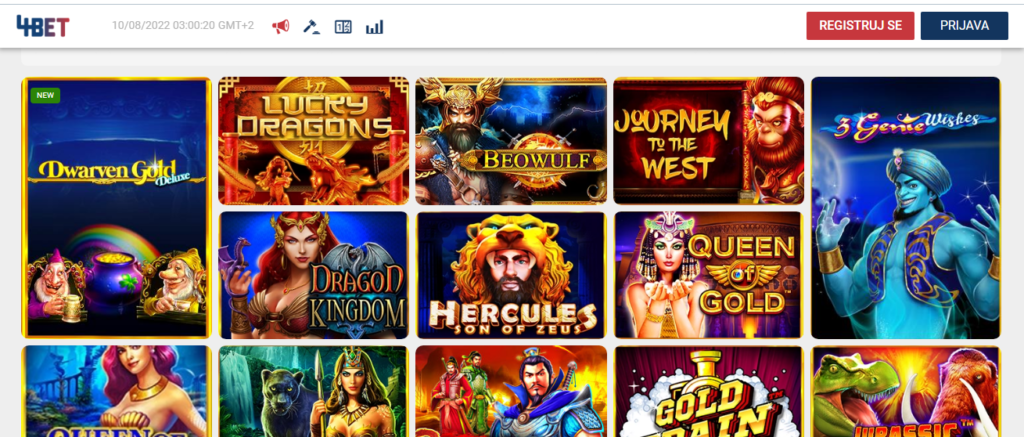Click the PRIJAVA login button
The width and height of the screenshot is (1024, 437).
pyautogui.click(x=965, y=25)
